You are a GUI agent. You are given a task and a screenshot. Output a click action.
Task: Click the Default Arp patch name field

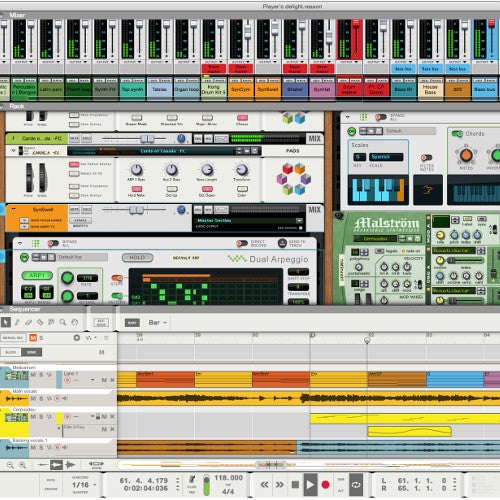click(x=82, y=257)
